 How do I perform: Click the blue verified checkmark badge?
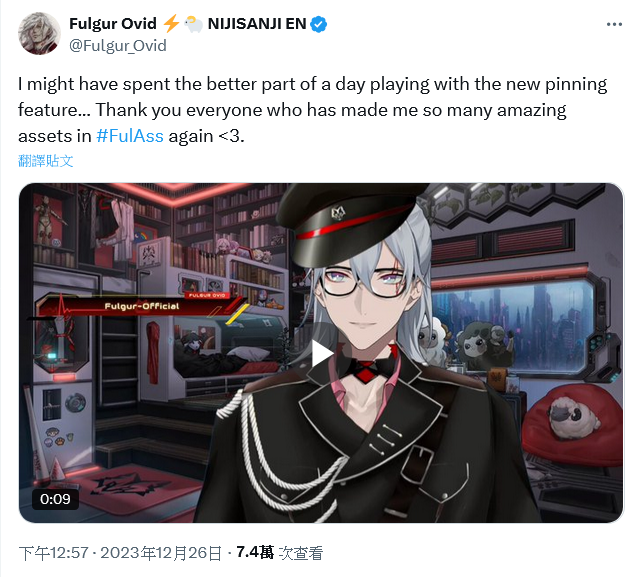point(318,24)
